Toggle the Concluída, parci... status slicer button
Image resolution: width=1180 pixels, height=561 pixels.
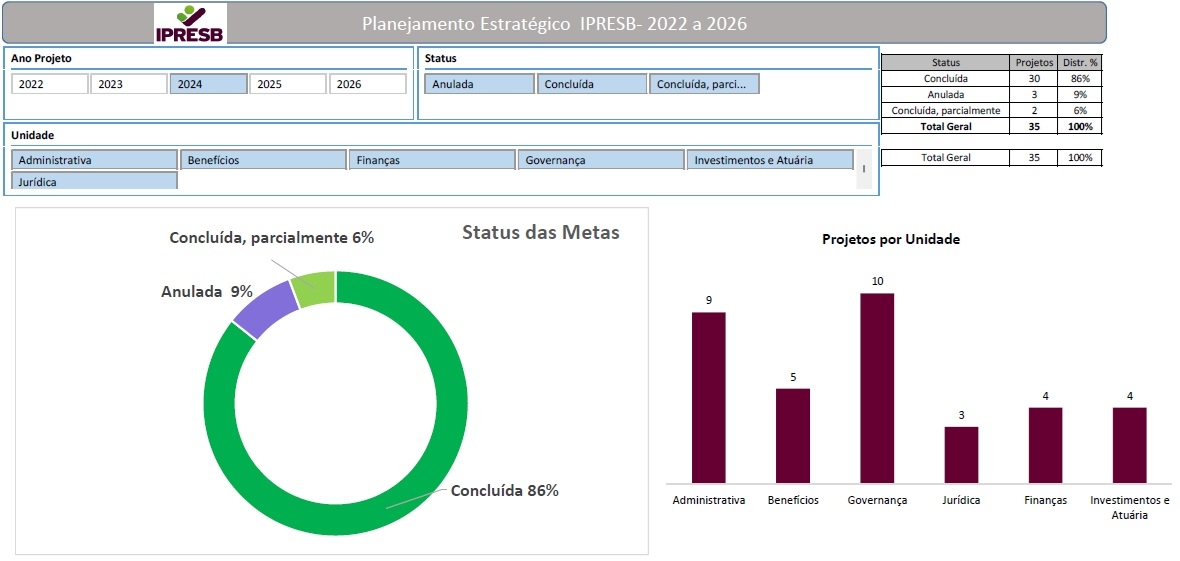(704, 84)
